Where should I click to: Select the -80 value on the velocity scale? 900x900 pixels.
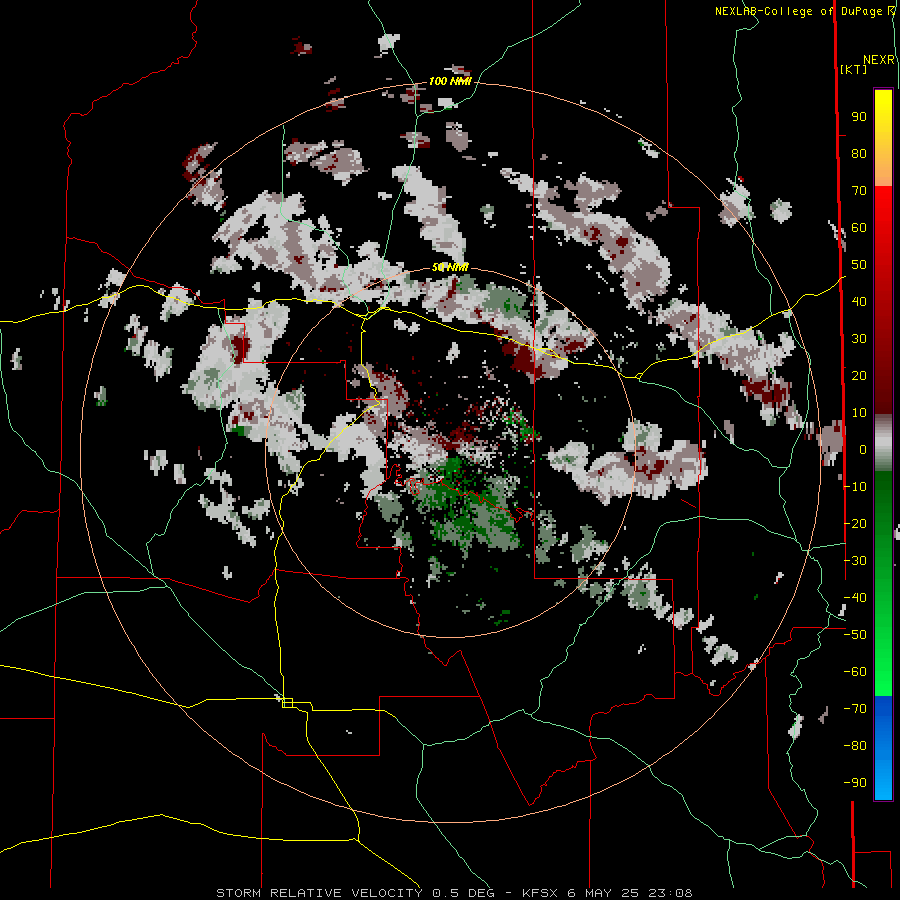[x=855, y=746]
